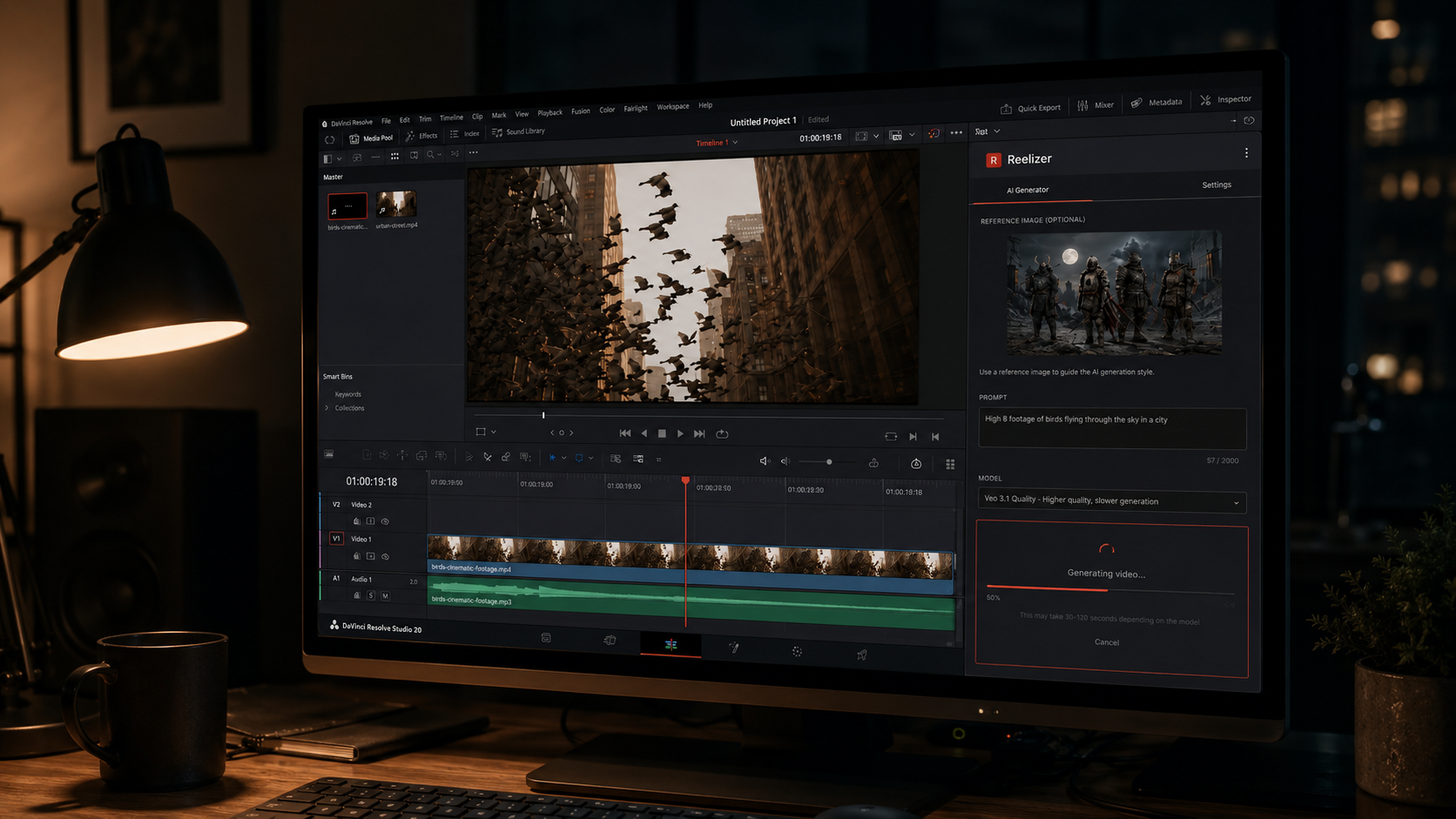
Task: Jump to the first frame
Action: pyautogui.click(x=624, y=433)
